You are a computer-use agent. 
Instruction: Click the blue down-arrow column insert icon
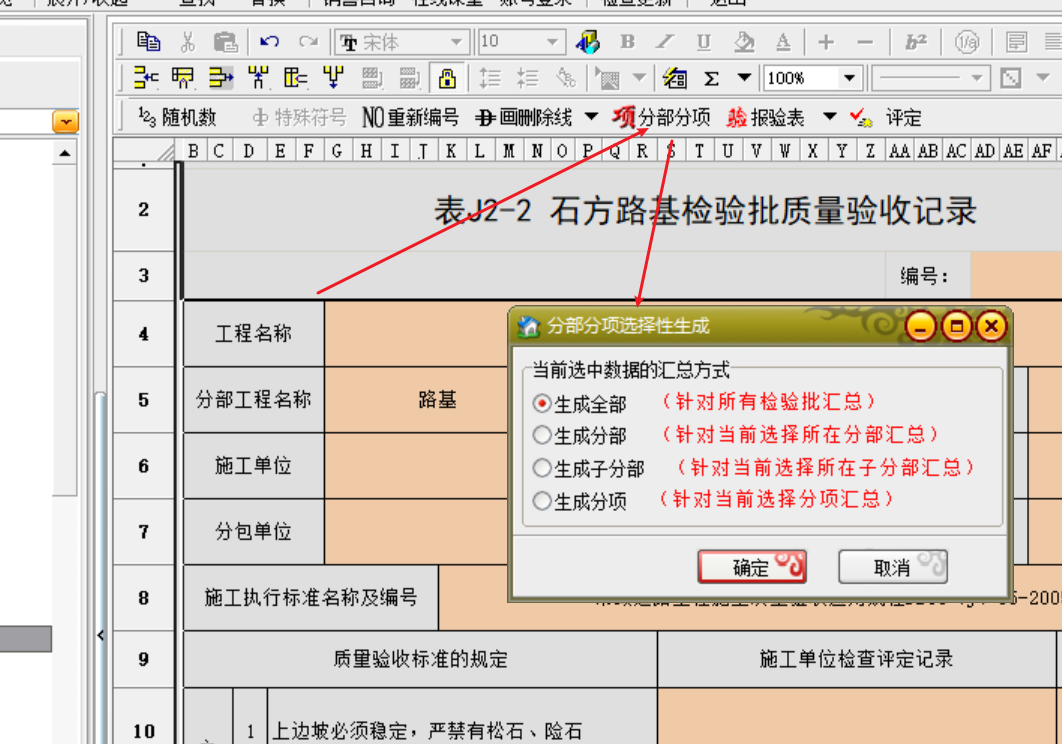tap(333, 78)
